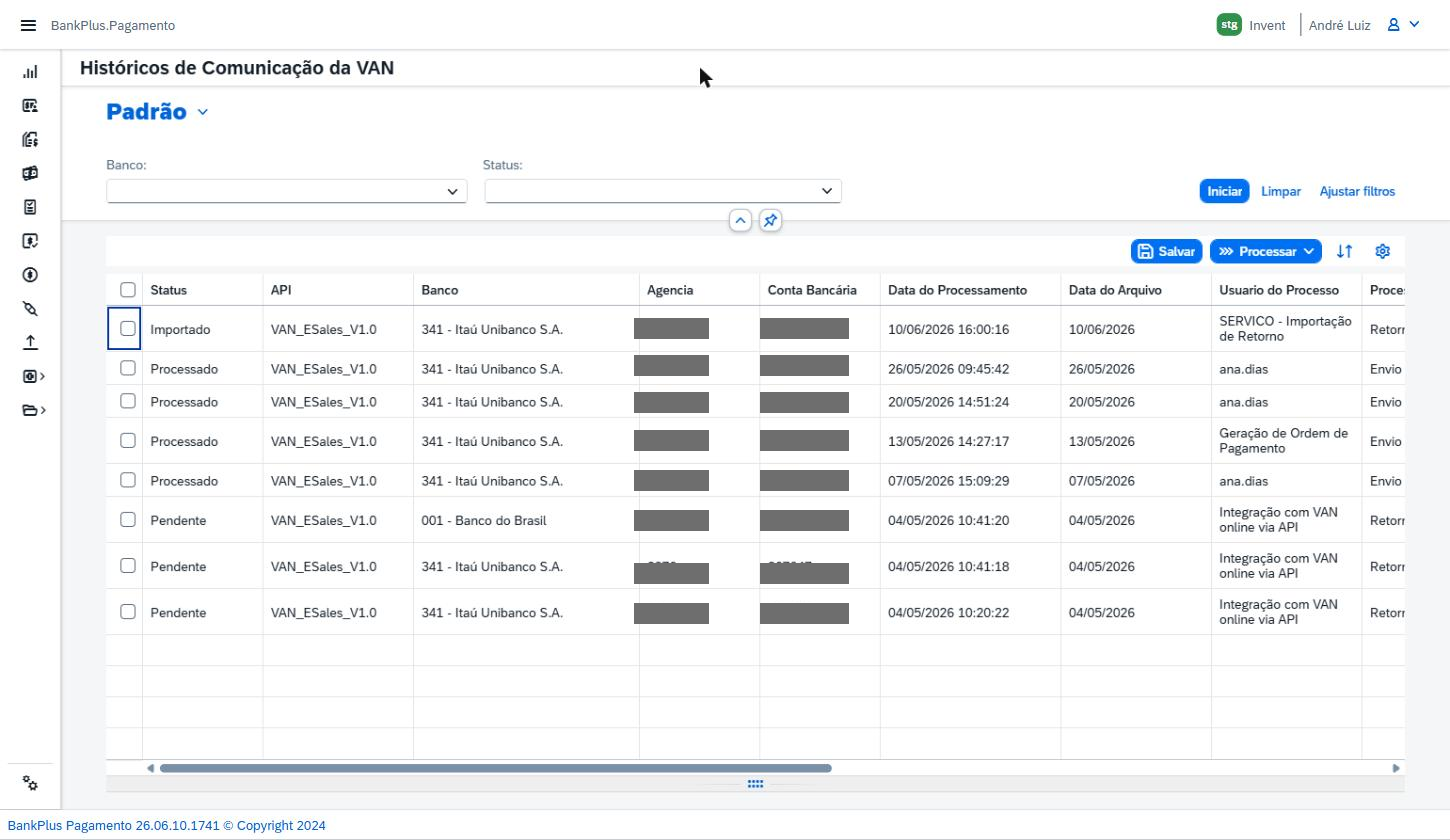Open the approved payment sidebar icon
1450x840 pixels.
(30, 241)
